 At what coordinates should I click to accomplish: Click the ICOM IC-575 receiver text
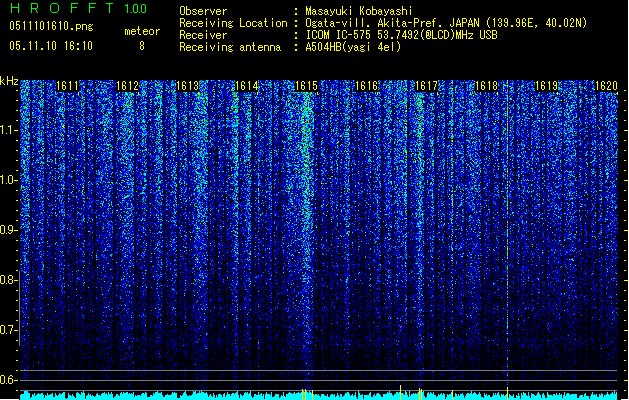(401, 35)
